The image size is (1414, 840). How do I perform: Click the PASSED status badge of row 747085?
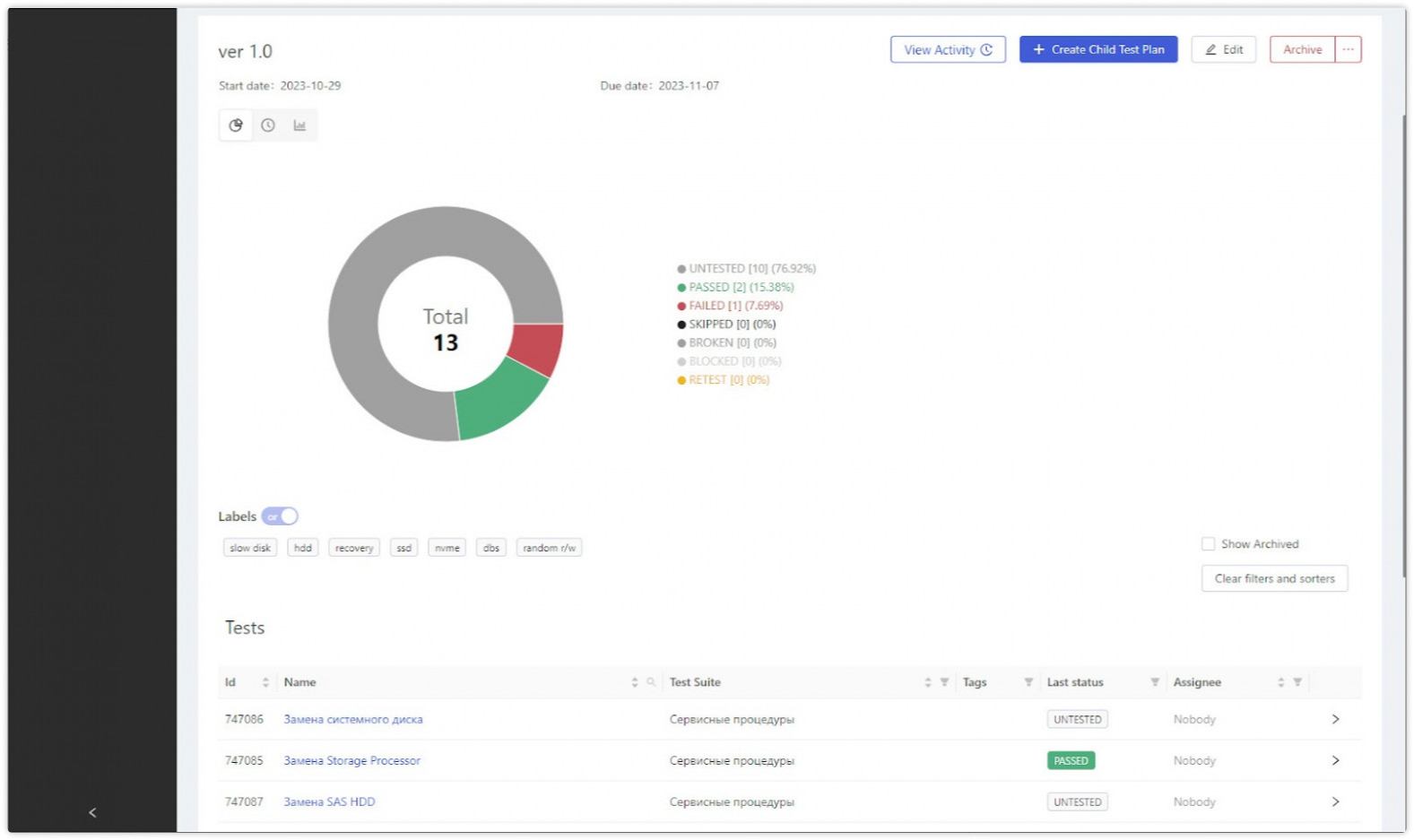pyautogui.click(x=1071, y=760)
